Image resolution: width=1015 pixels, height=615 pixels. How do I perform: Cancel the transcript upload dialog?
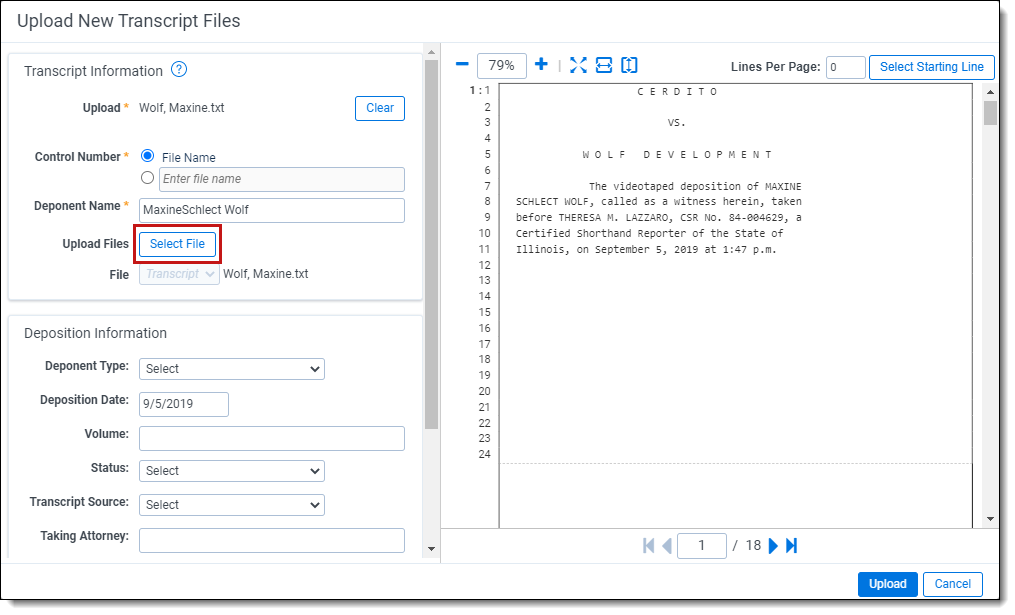(952, 584)
